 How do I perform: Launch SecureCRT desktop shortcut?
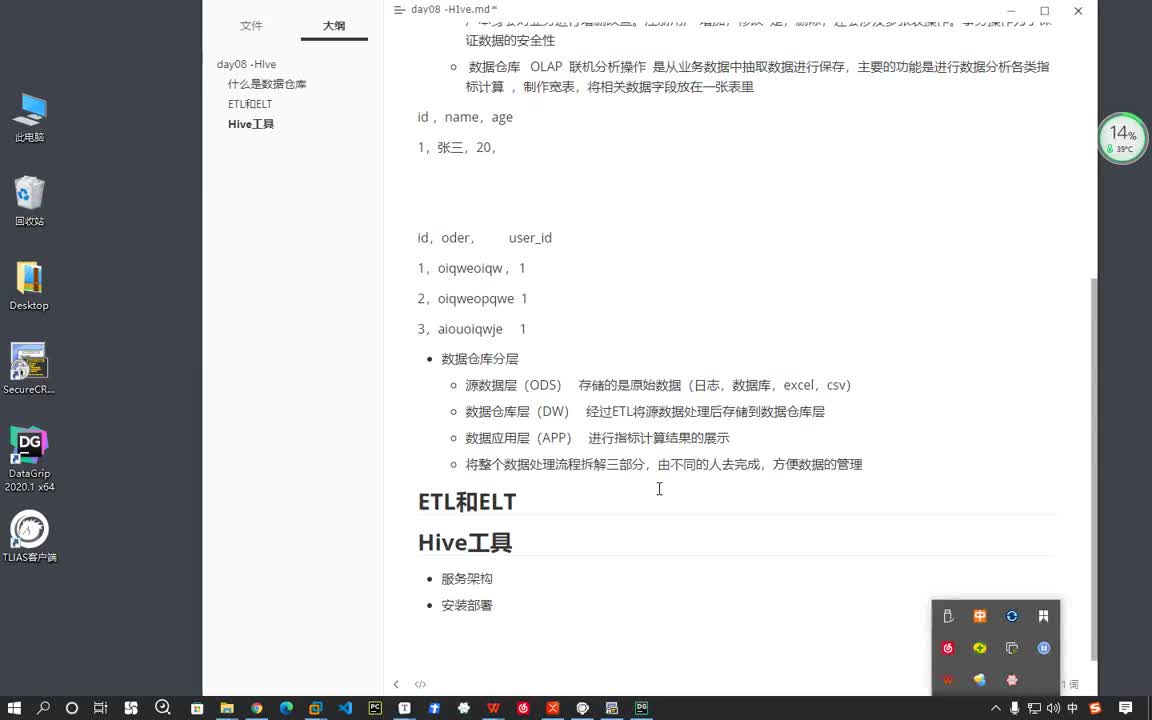tap(29, 369)
